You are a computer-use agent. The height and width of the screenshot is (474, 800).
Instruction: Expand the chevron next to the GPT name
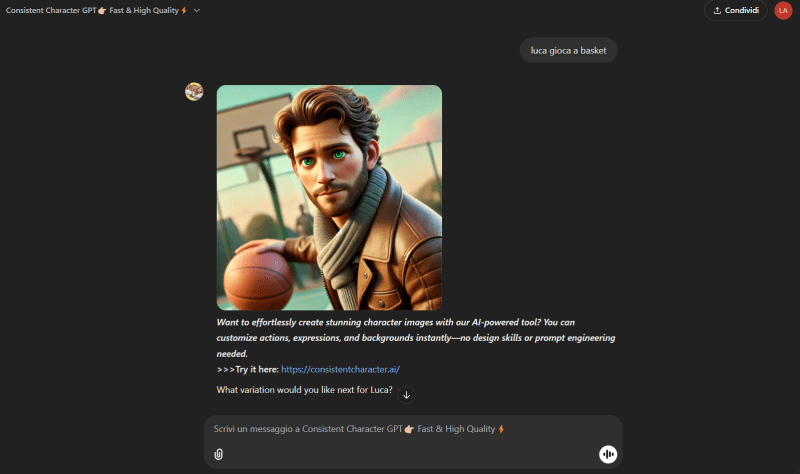pos(197,10)
